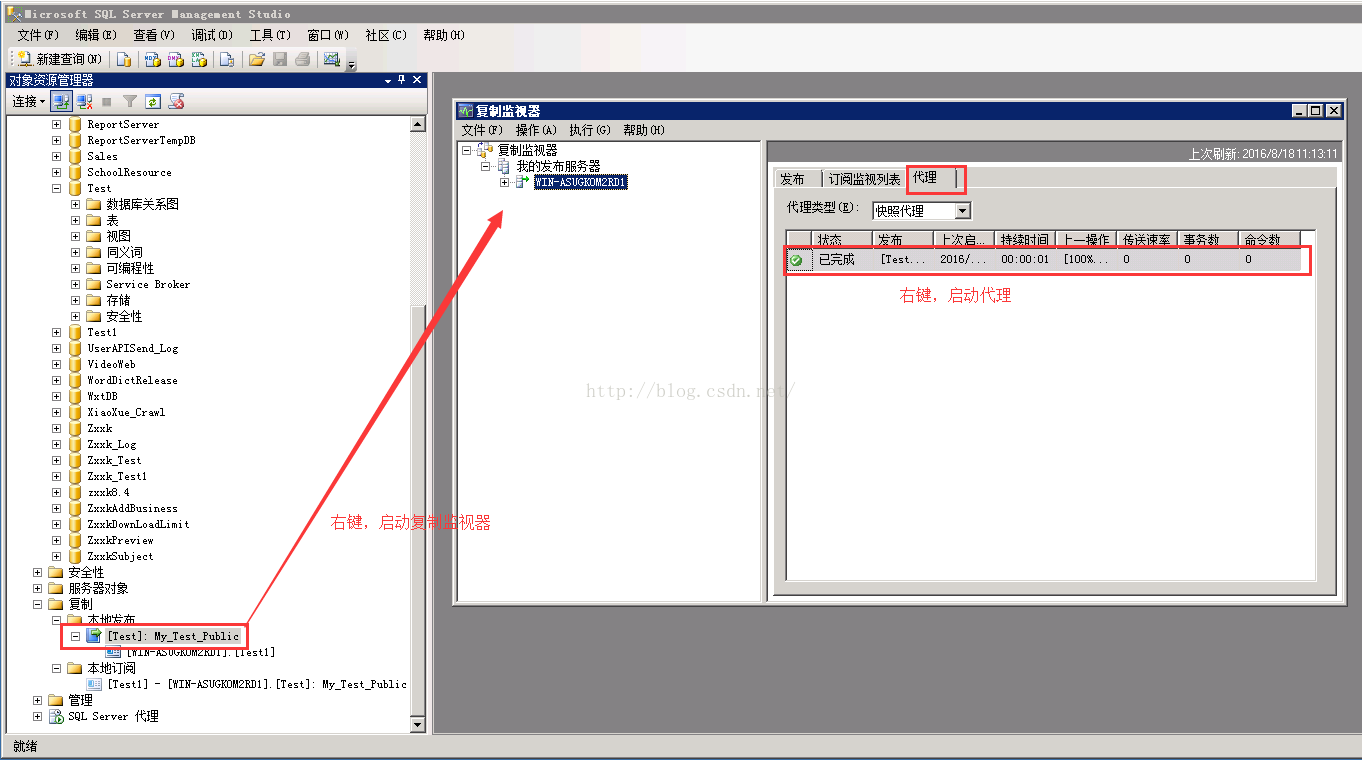Click 复制监视器 title bar icon
This screenshot has width=1362, height=760.
point(466,111)
